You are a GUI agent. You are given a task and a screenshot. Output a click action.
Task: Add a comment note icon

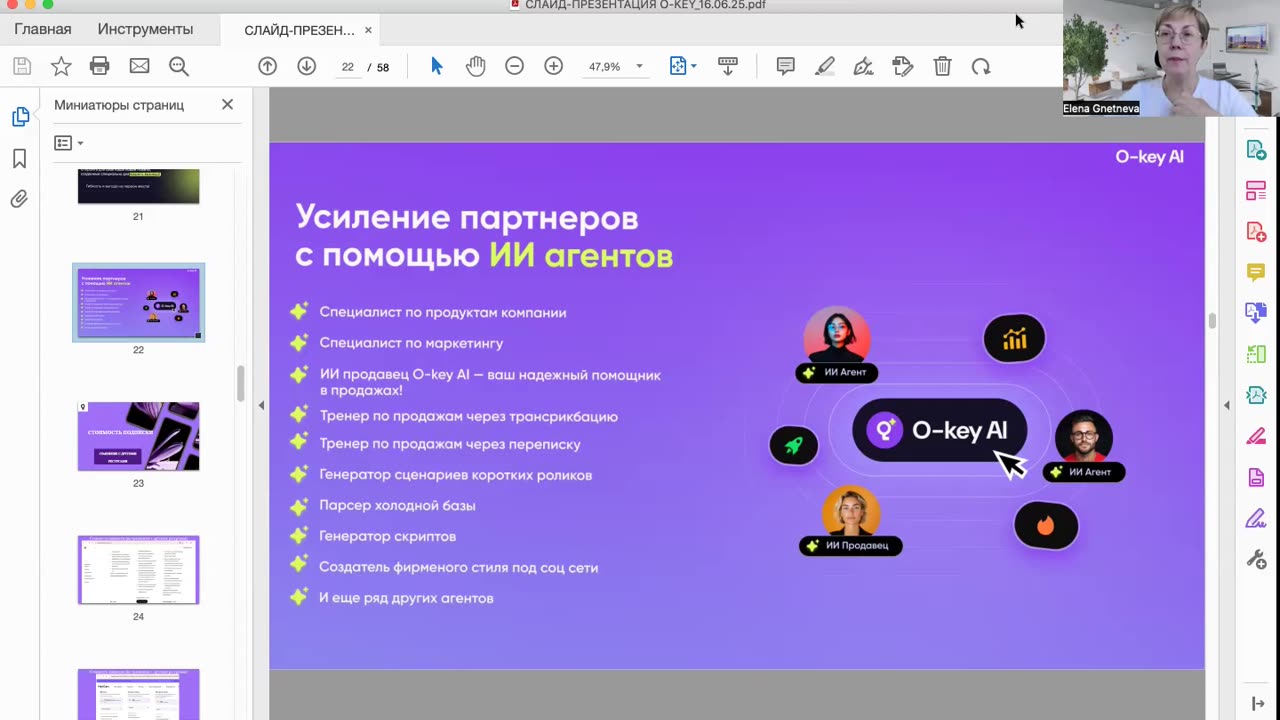[786, 66]
